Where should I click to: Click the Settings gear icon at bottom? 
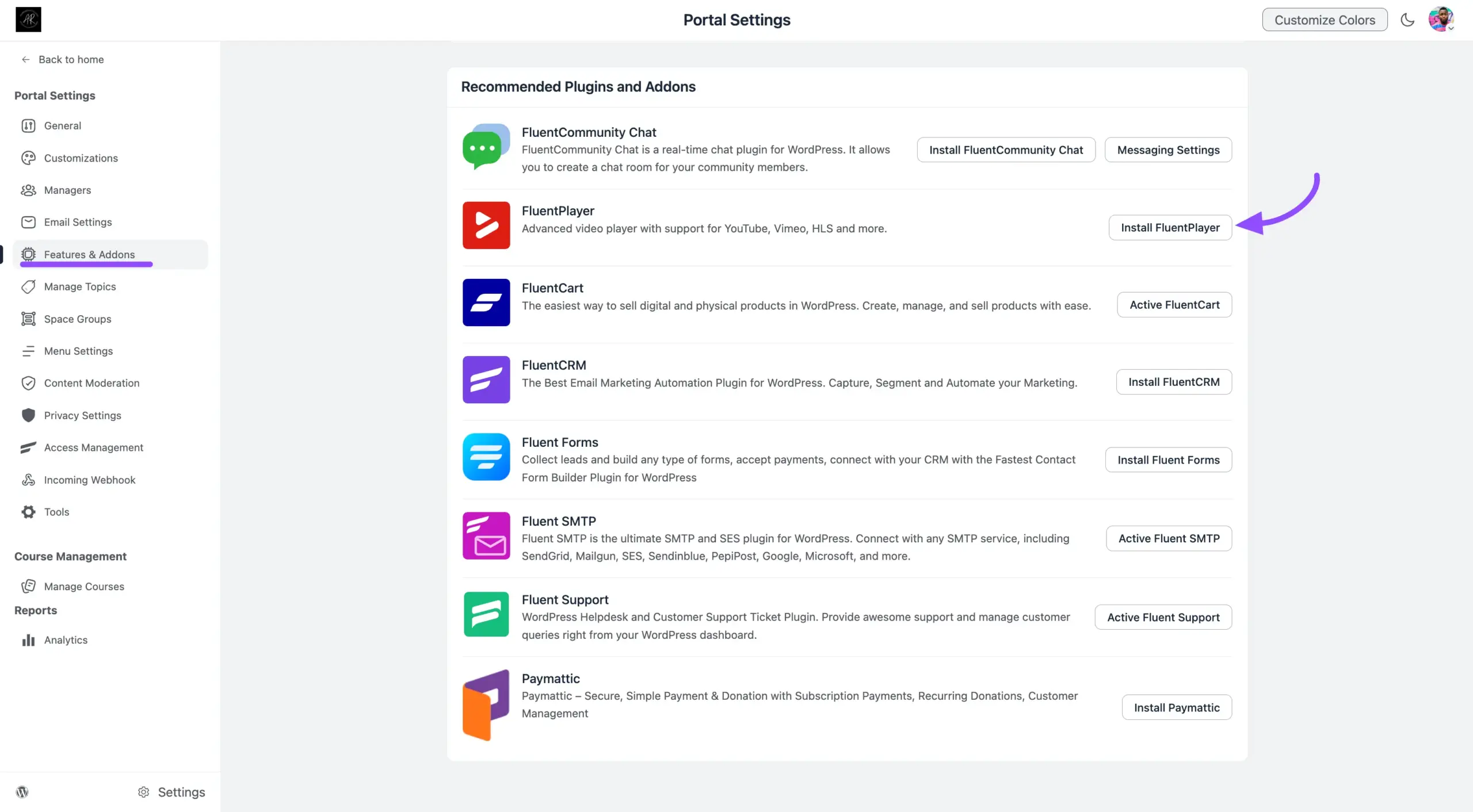point(143,792)
